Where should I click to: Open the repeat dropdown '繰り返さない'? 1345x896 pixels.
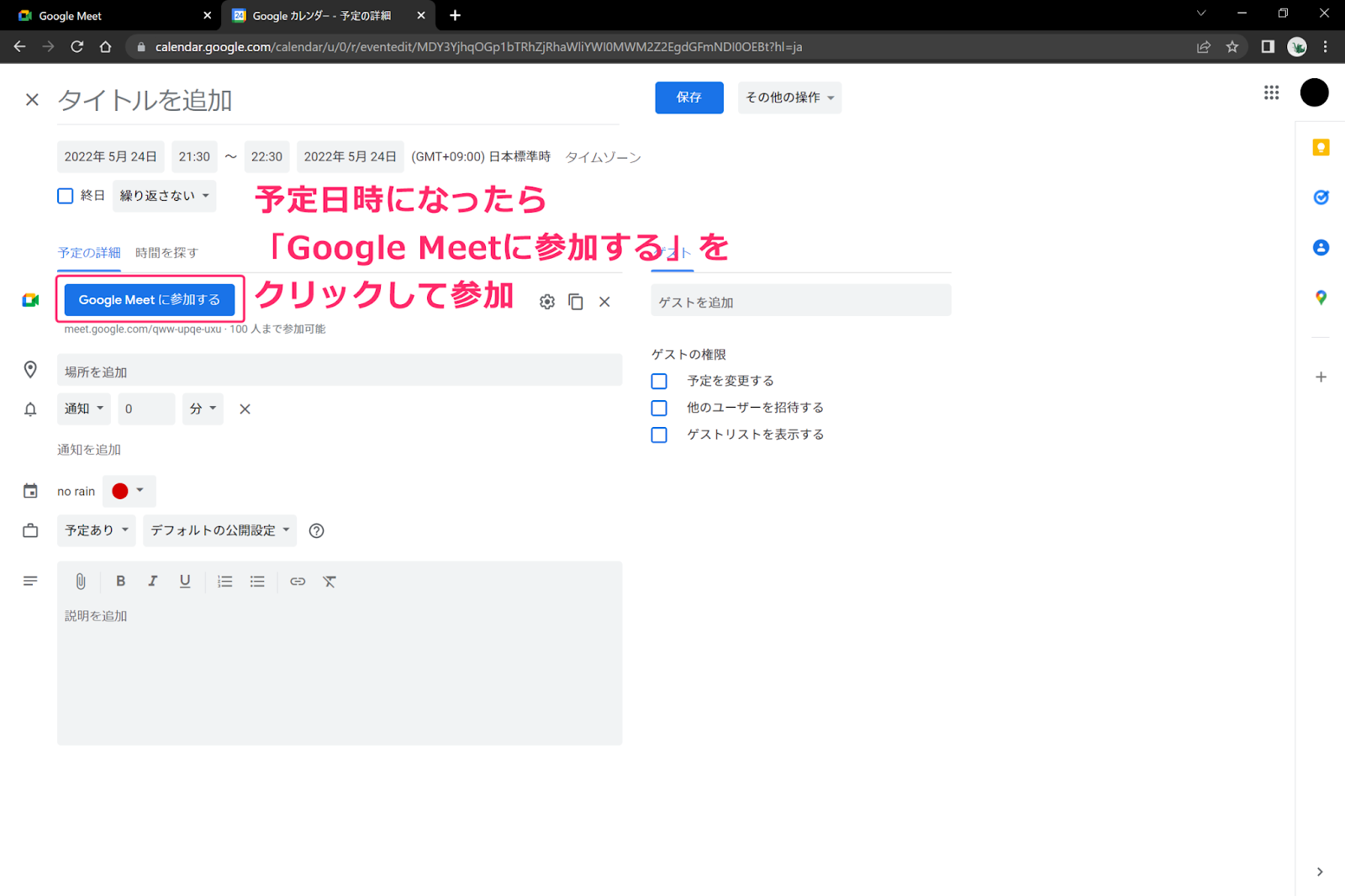point(165,196)
